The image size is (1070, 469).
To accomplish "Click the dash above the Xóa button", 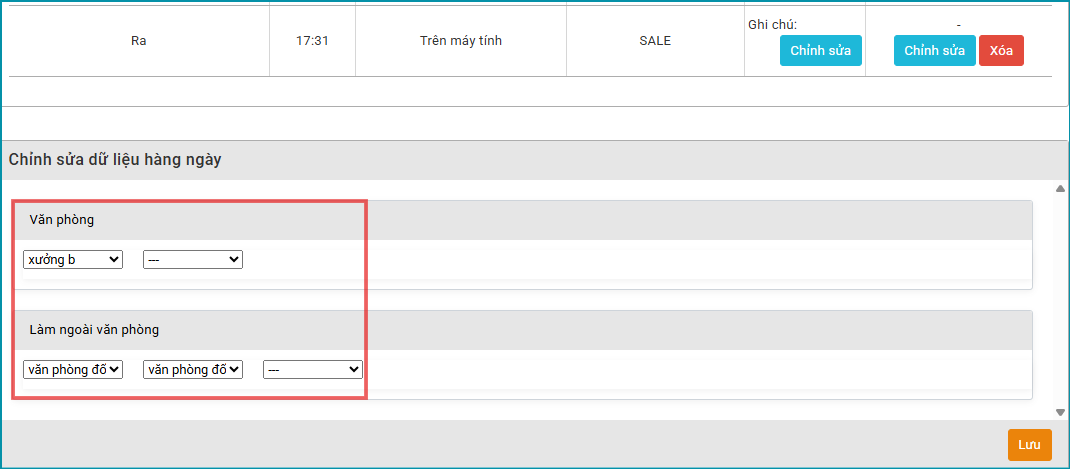I will coord(958,24).
